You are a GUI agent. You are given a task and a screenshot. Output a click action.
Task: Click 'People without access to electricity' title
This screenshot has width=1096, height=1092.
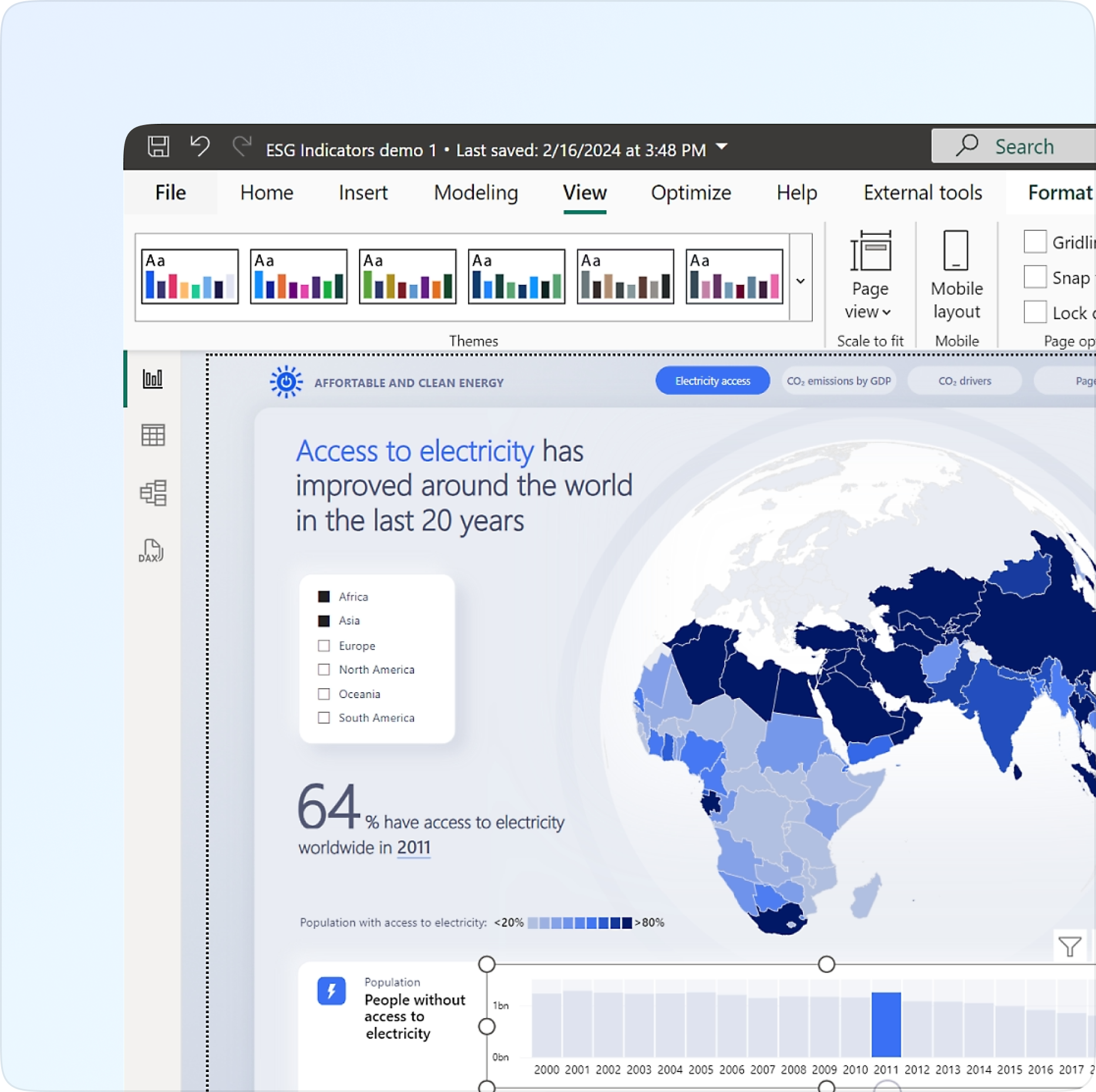tap(415, 1016)
